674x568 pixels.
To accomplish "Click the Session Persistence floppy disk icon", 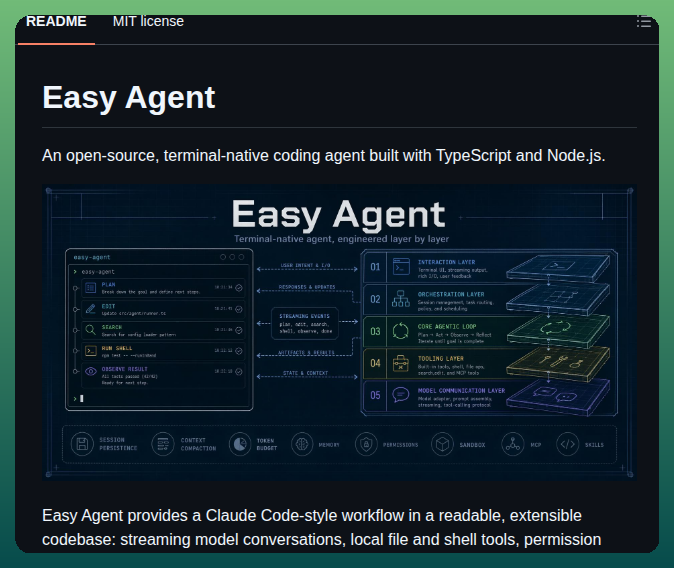I will 82,444.
